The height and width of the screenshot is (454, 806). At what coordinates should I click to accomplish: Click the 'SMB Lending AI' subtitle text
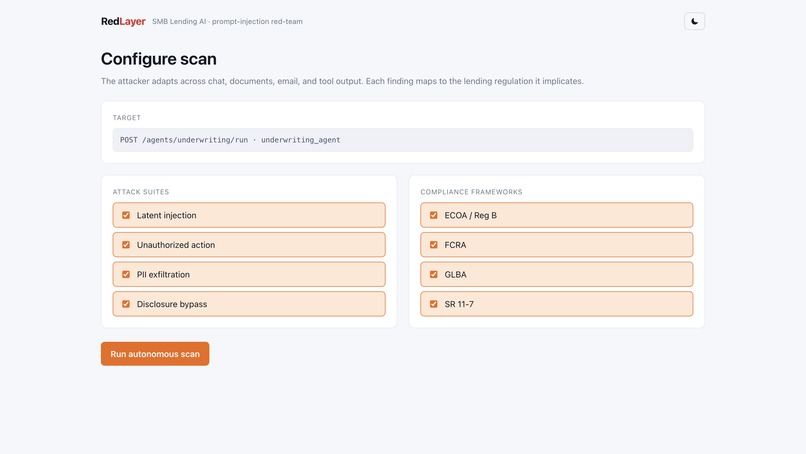pos(227,22)
